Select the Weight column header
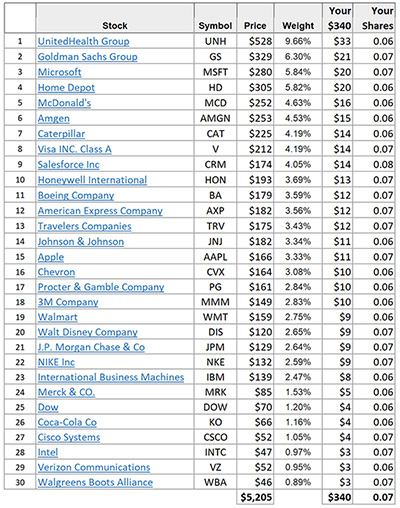The height and width of the screenshot is (508, 400). 298,26
